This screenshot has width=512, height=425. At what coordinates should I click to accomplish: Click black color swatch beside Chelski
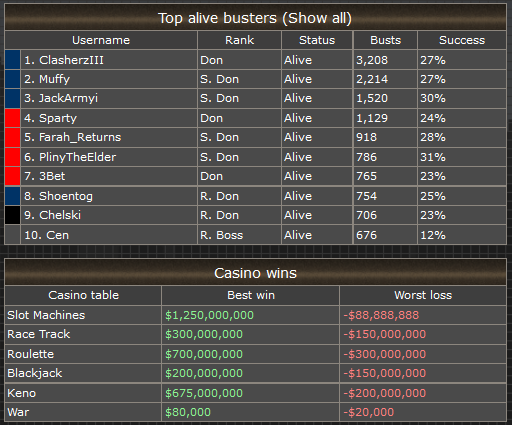(13, 215)
